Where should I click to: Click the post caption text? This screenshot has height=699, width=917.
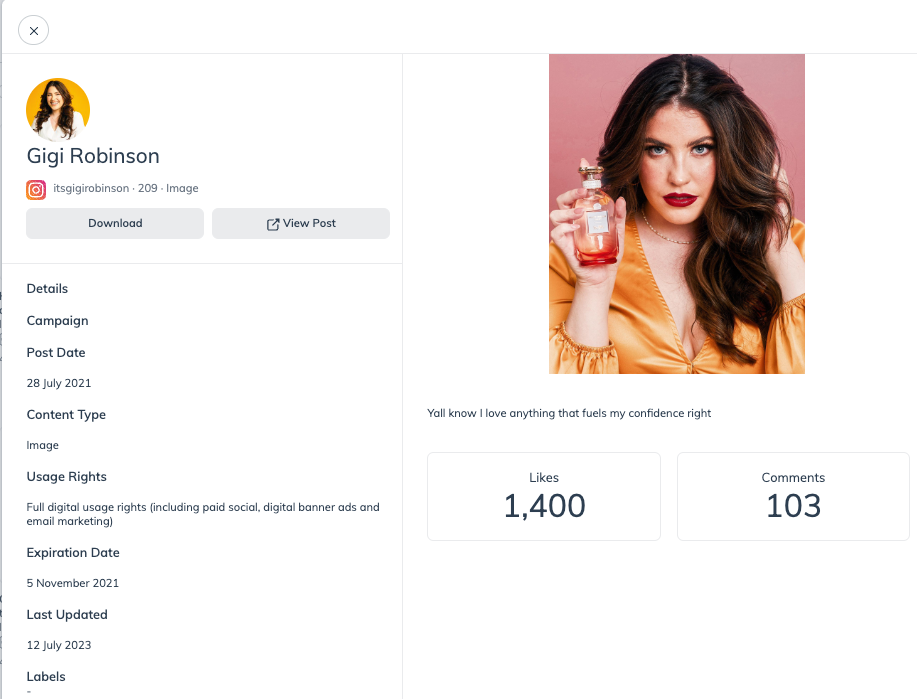coord(569,413)
